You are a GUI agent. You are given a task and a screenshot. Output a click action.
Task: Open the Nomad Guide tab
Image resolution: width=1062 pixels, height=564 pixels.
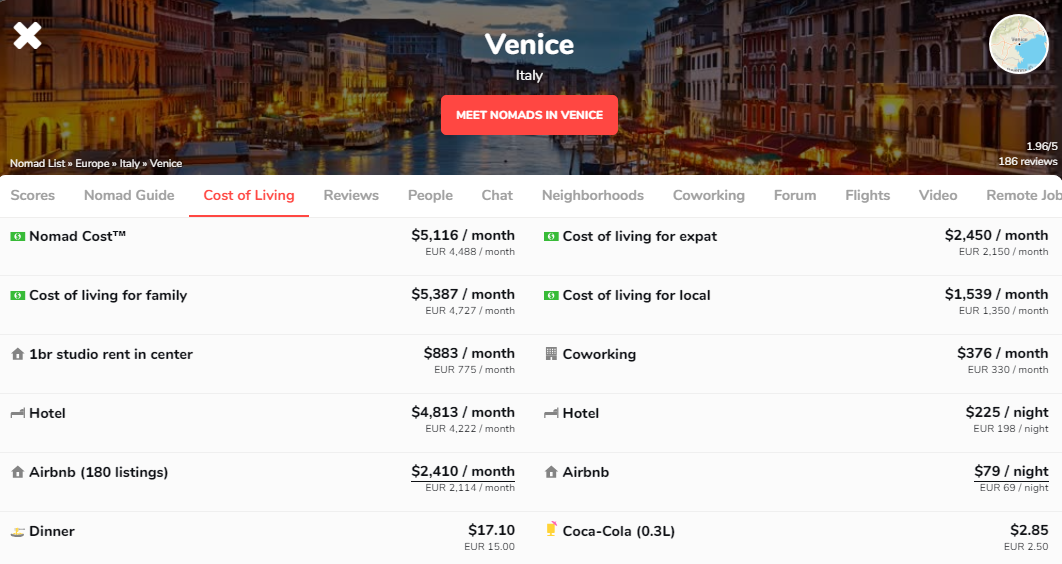tap(129, 196)
